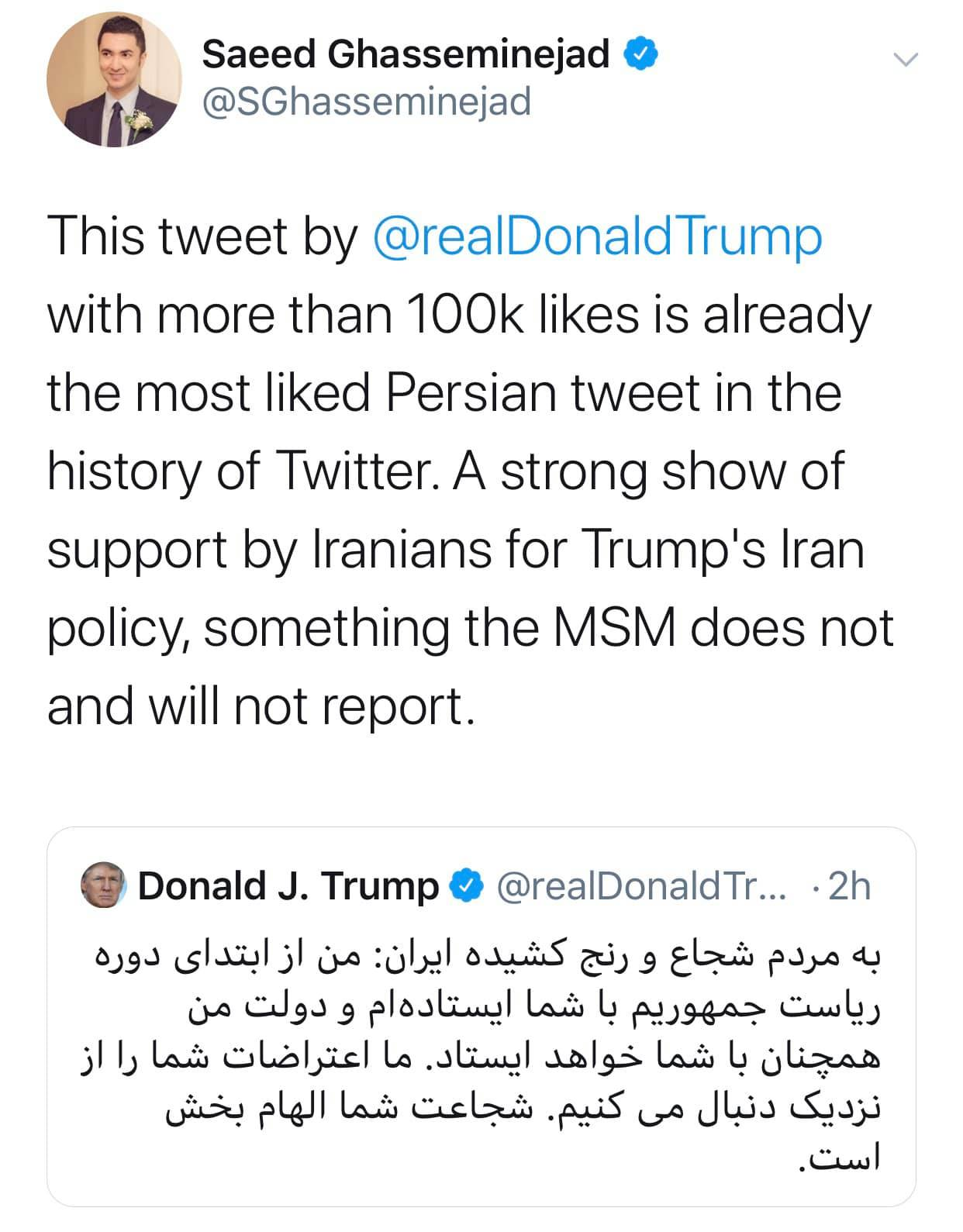Viewport: 963px width, 1232px height.
Task: Click the words "This tweet by"
Action: (201, 236)
